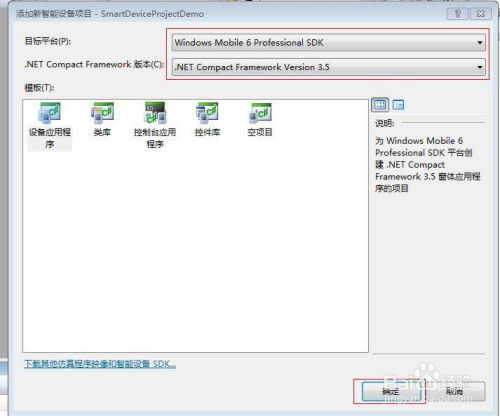Viewport: 500px width, 416px height.
Task: Expand the 目标平台 dropdown arrow
Action: pyautogui.click(x=479, y=43)
